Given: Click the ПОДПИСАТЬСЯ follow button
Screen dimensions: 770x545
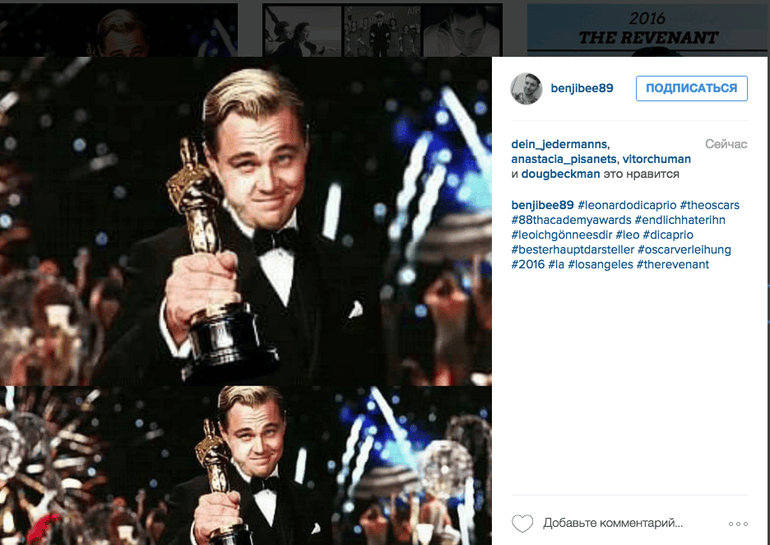Looking at the screenshot, I should [x=691, y=88].
